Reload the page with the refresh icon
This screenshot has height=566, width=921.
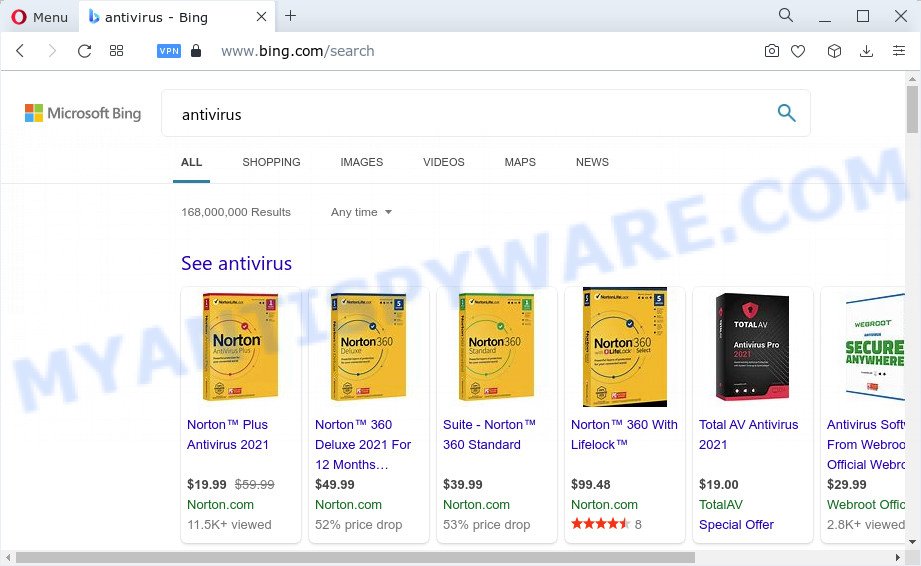click(85, 51)
